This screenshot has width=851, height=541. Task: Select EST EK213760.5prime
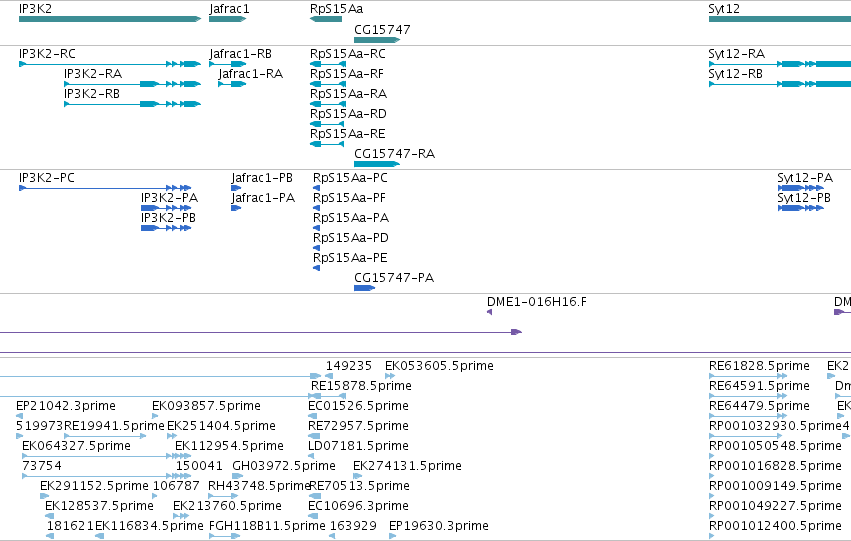(179, 516)
